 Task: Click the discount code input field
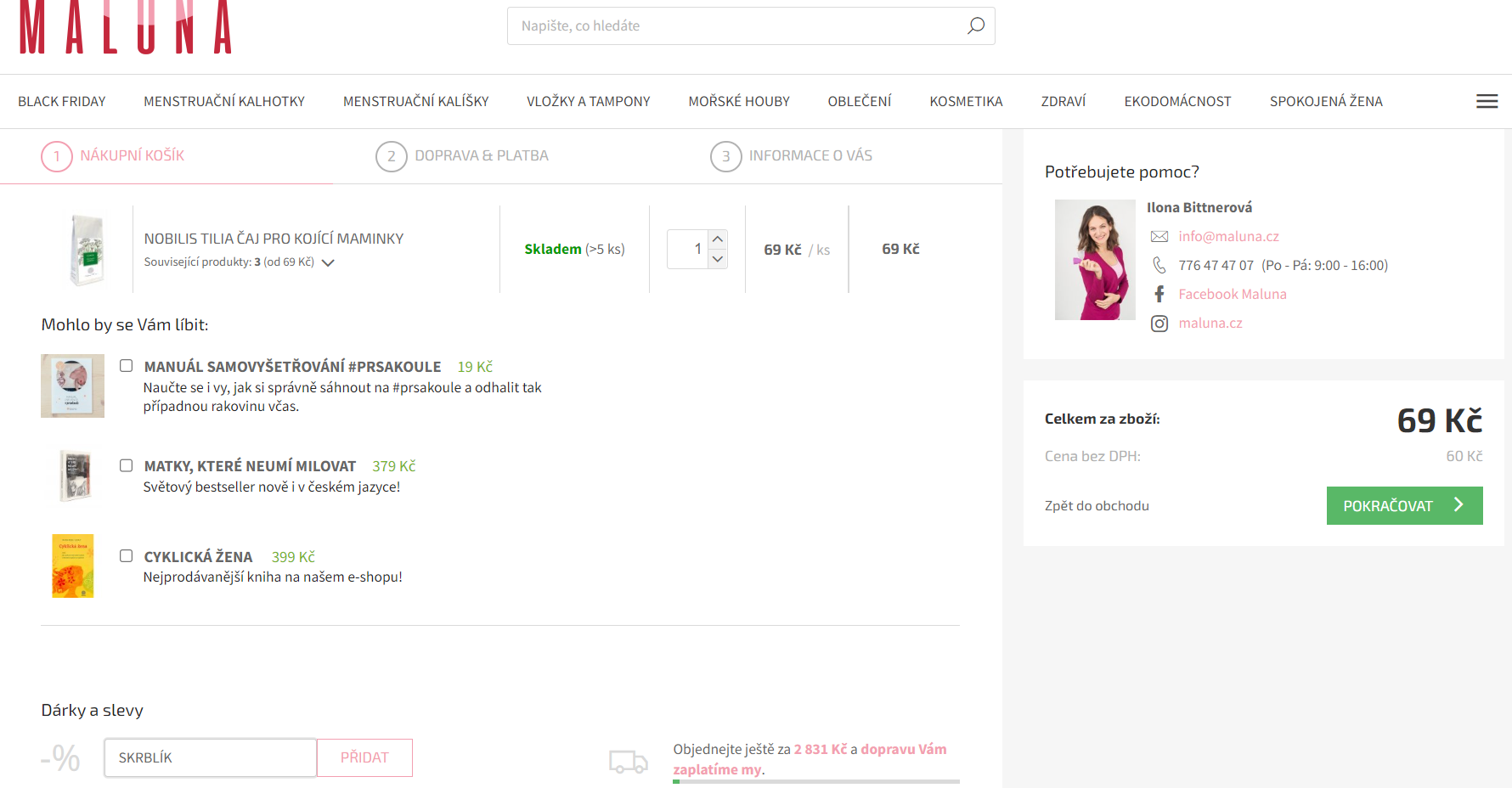coord(211,757)
